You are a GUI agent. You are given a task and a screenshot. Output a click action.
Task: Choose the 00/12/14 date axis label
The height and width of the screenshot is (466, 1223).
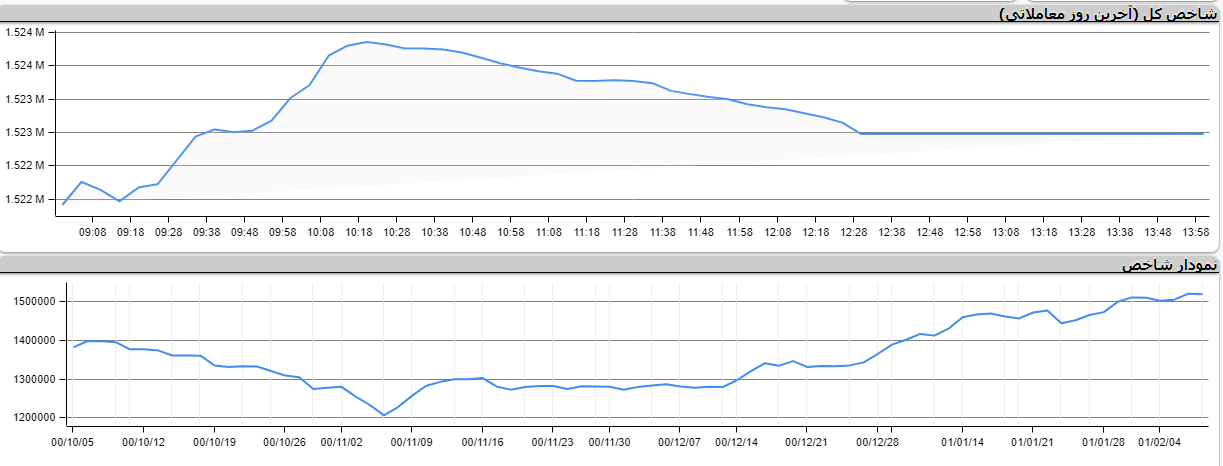[x=737, y=440]
